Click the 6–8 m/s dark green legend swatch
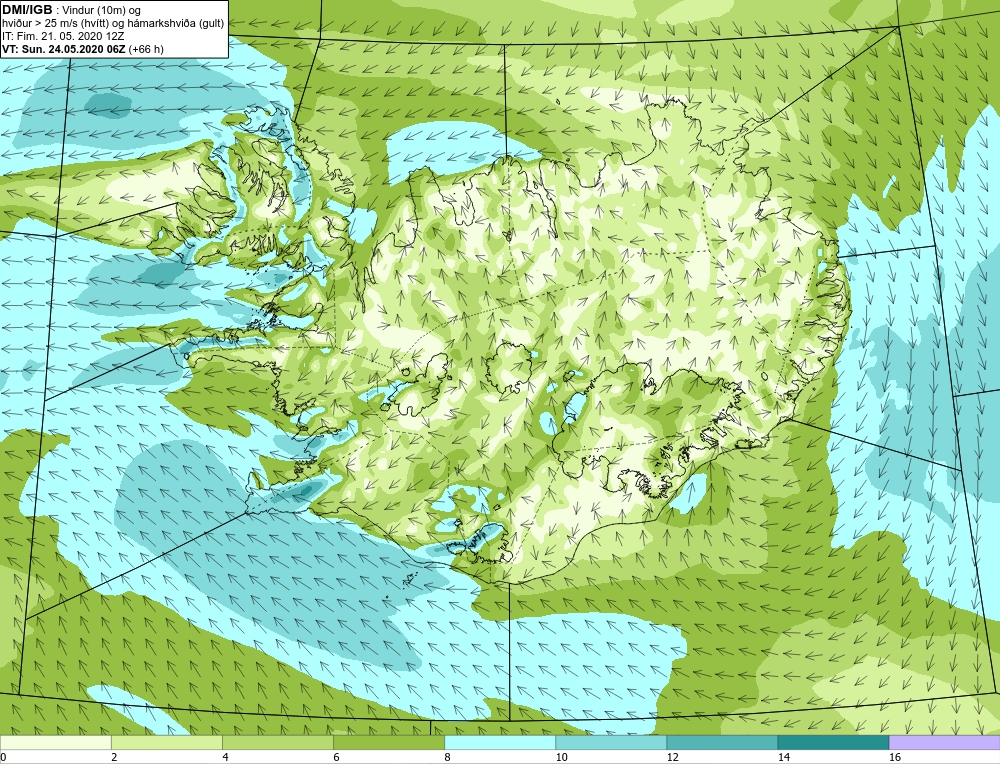The width and height of the screenshot is (1000, 764). coord(388,742)
